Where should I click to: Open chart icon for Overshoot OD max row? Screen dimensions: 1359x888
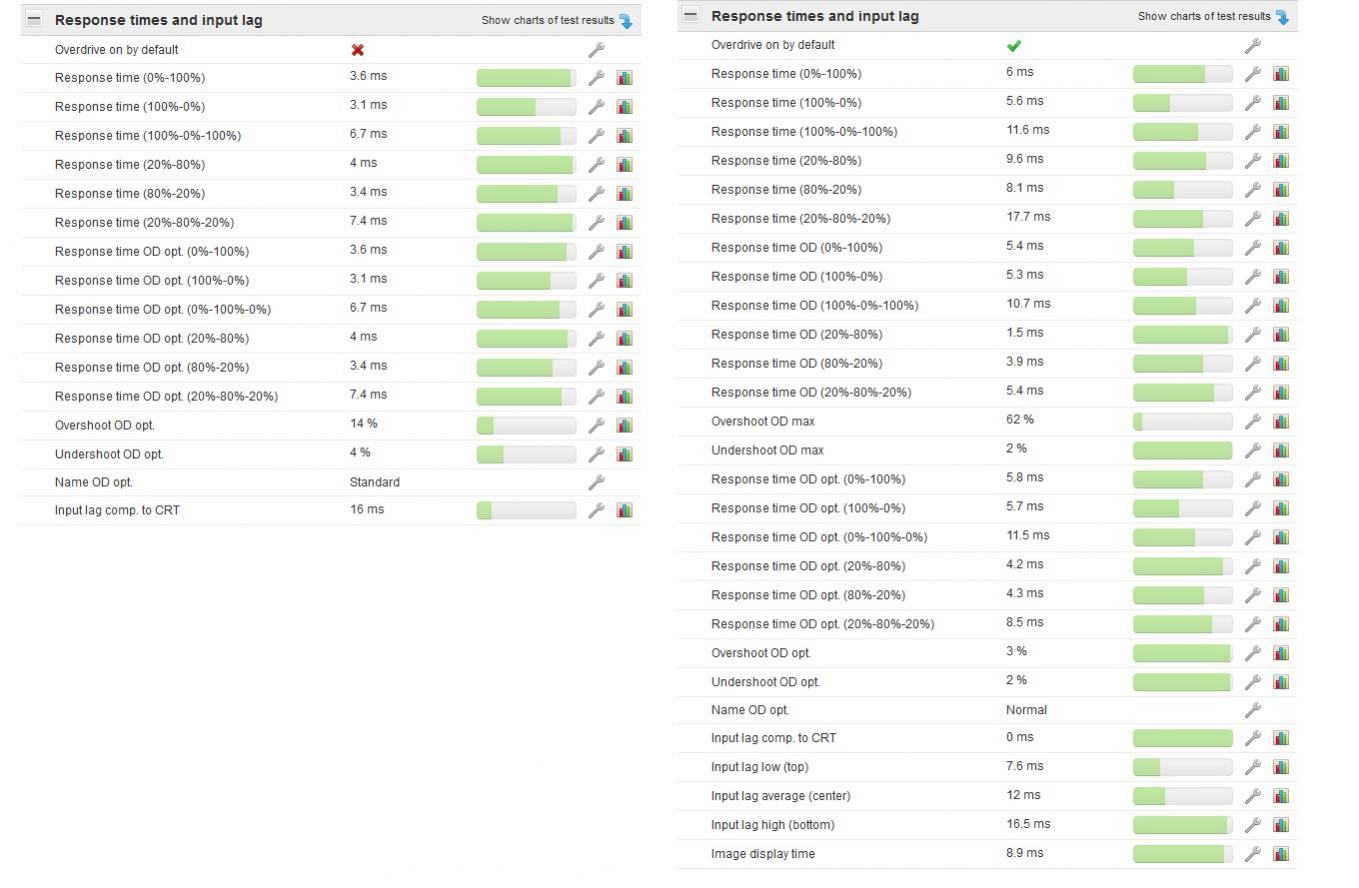(x=1280, y=421)
